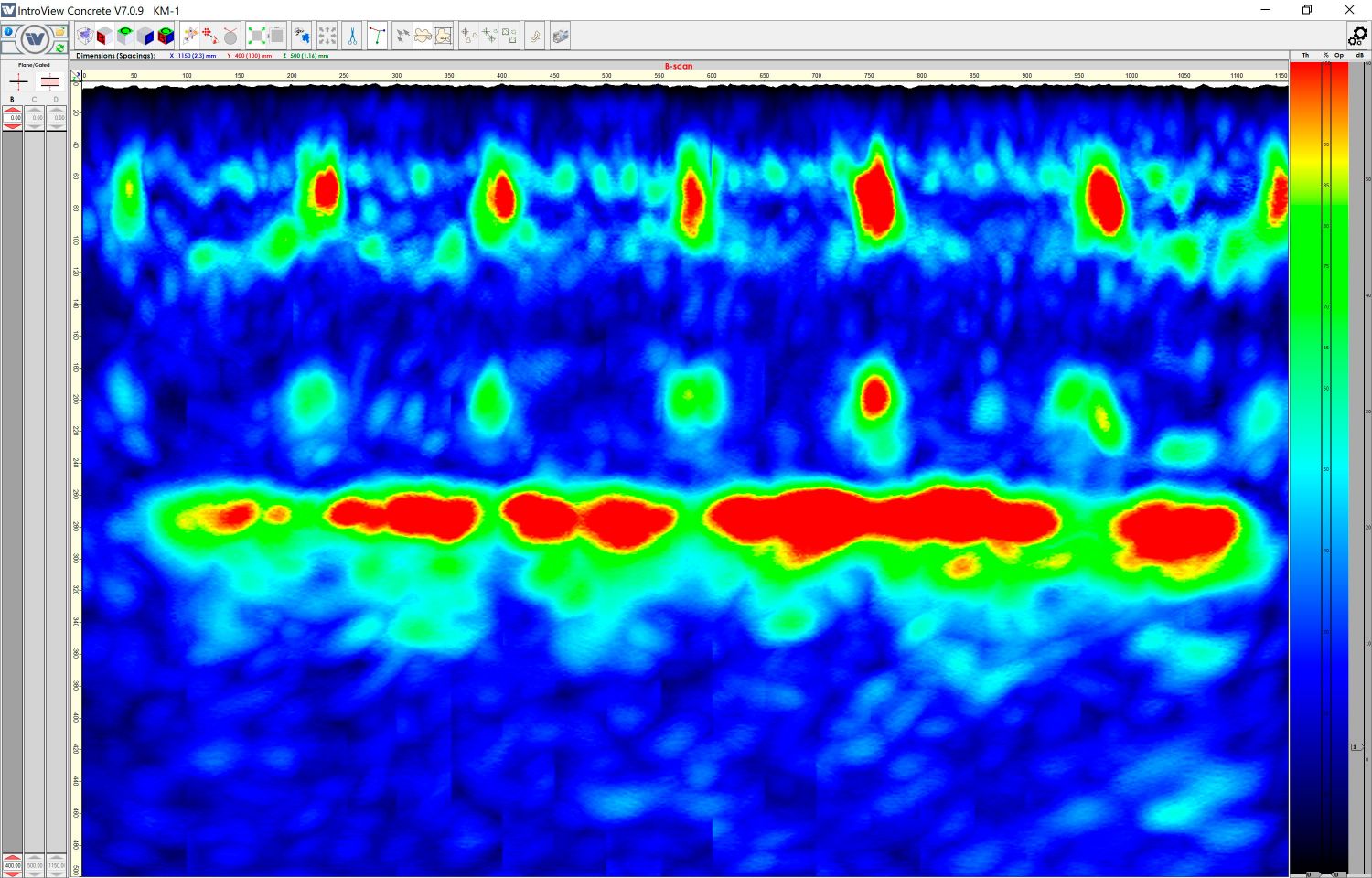Open the gears settings icon
The width and height of the screenshot is (1372, 878).
click(x=1357, y=36)
